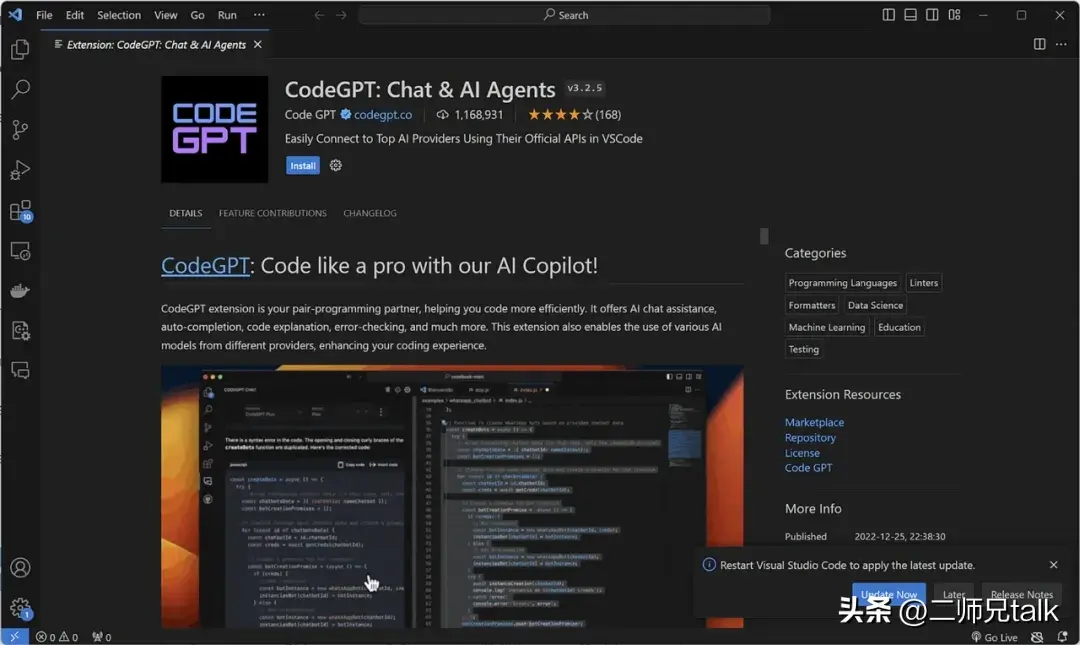
Task: Select the Docker sidebar icon
Action: coord(20,291)
